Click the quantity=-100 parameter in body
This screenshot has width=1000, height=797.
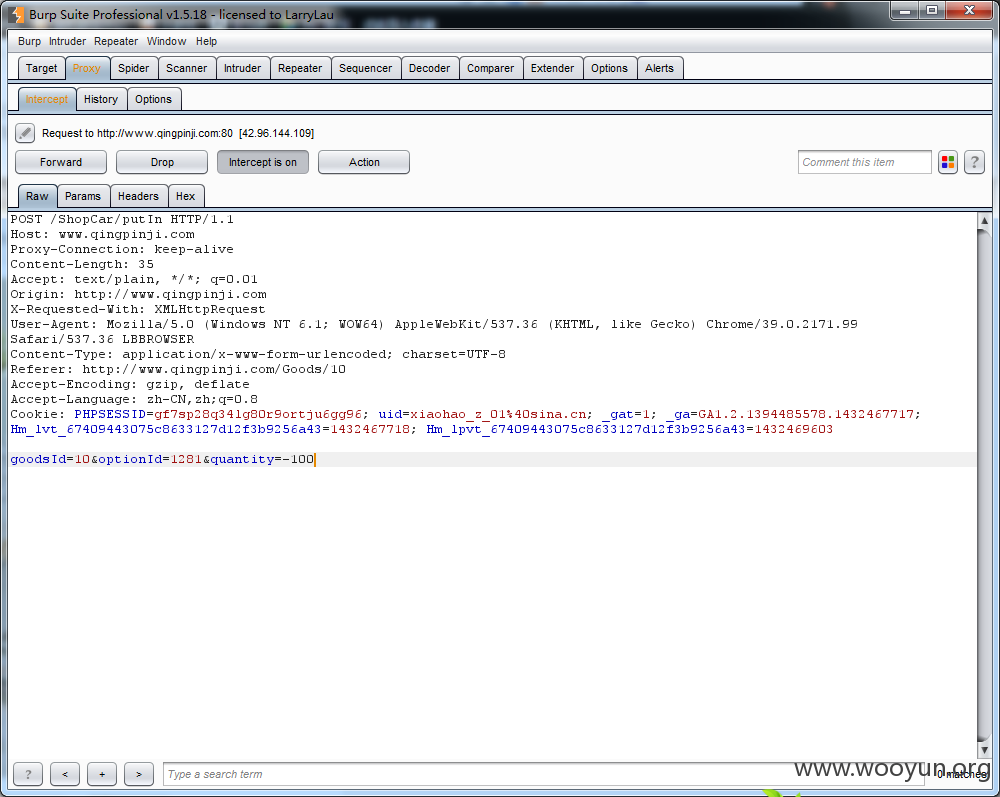tap(262, 459)
